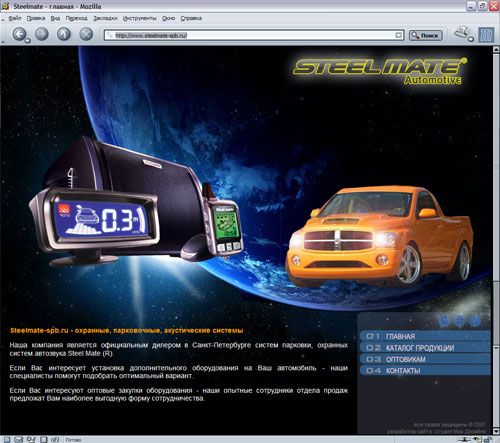Reload the page with the reload button
The image size is (500, 443).
64,34
